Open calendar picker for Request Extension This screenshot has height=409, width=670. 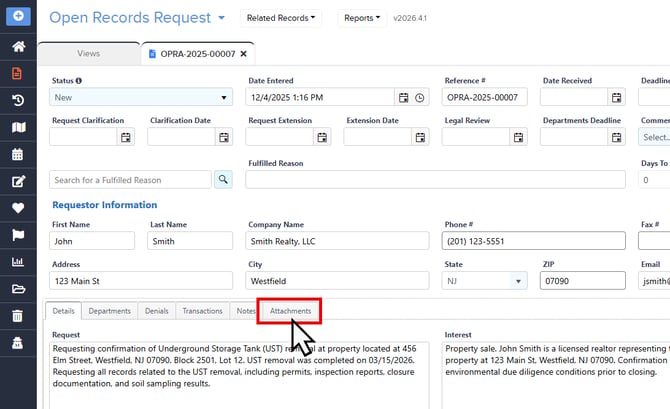[x=322, y=137]
